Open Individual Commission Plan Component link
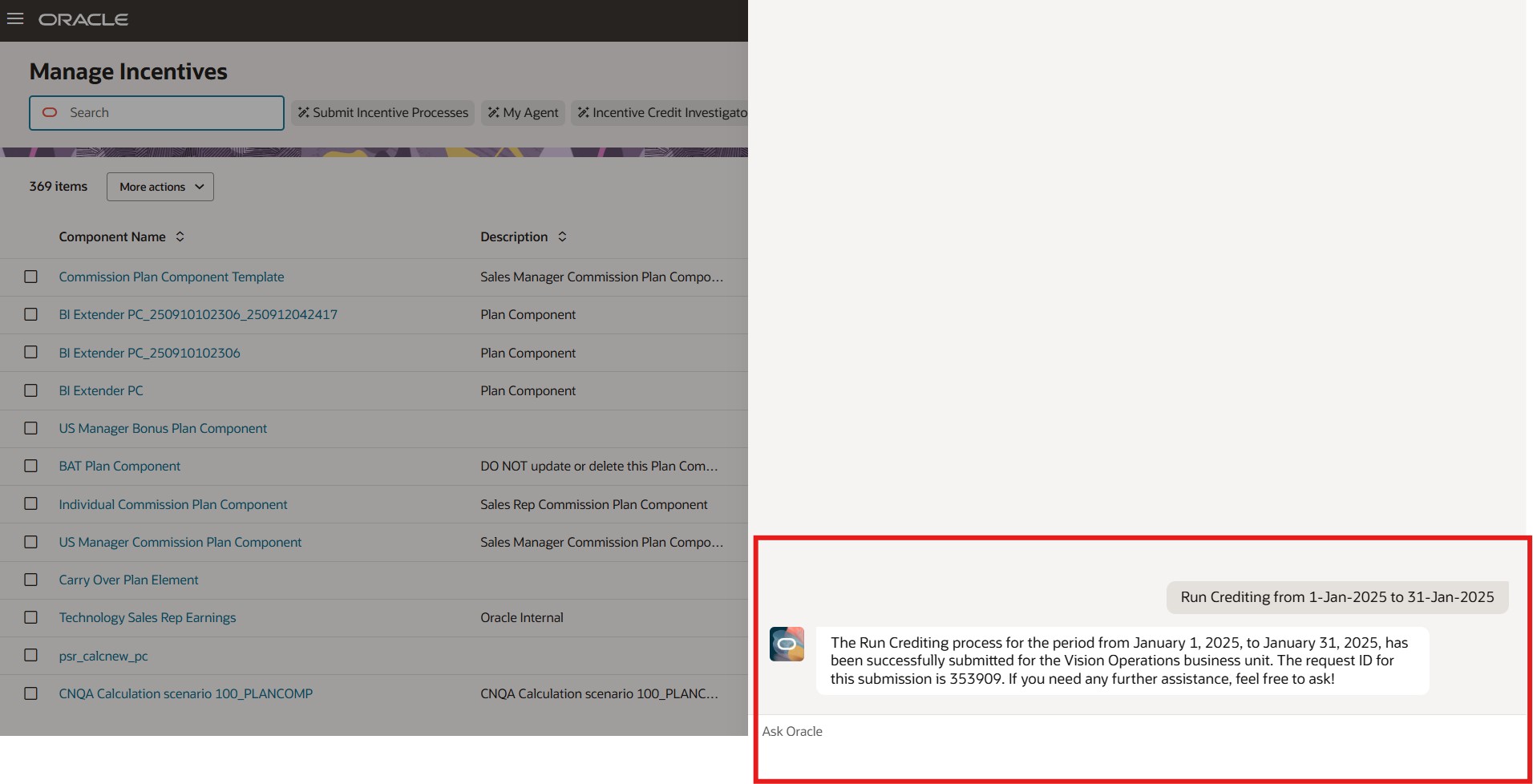 pos(173,504)
